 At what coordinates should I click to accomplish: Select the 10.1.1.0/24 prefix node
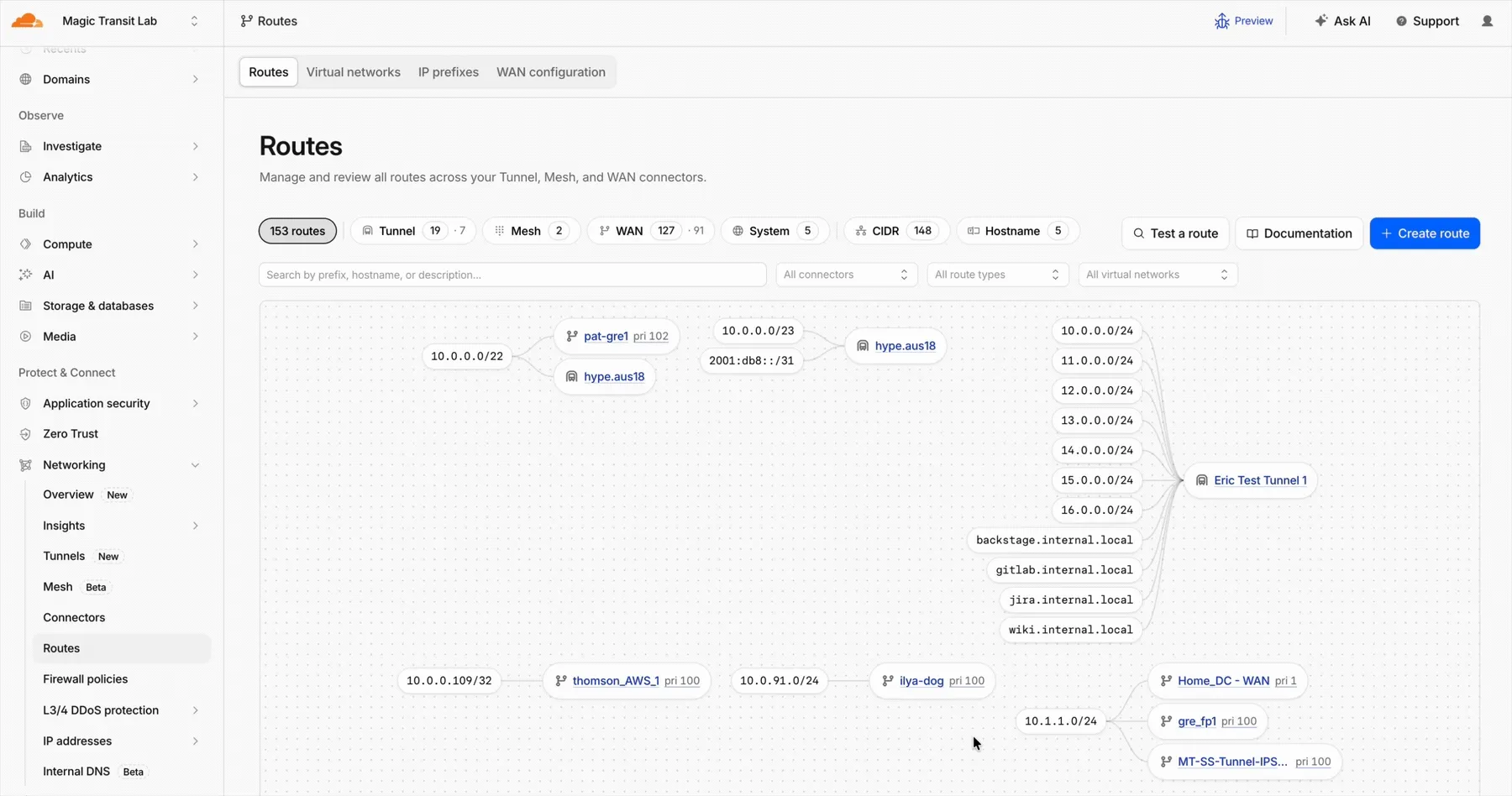(x=1060, y=721)
